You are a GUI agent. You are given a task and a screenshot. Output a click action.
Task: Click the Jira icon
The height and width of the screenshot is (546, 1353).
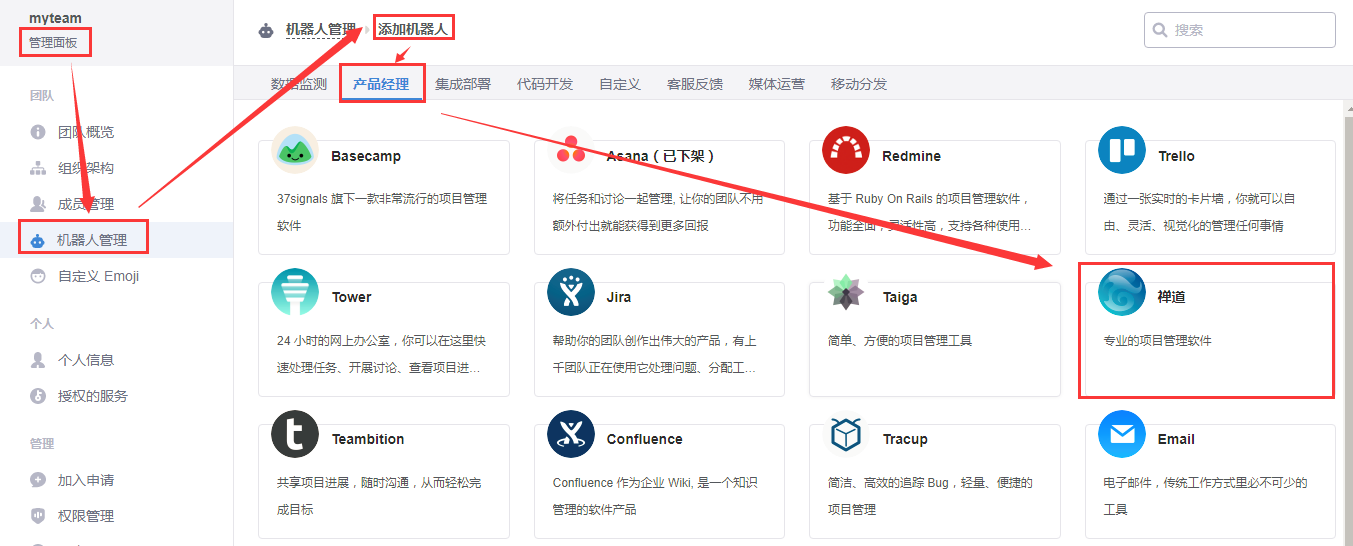[571, 292]
